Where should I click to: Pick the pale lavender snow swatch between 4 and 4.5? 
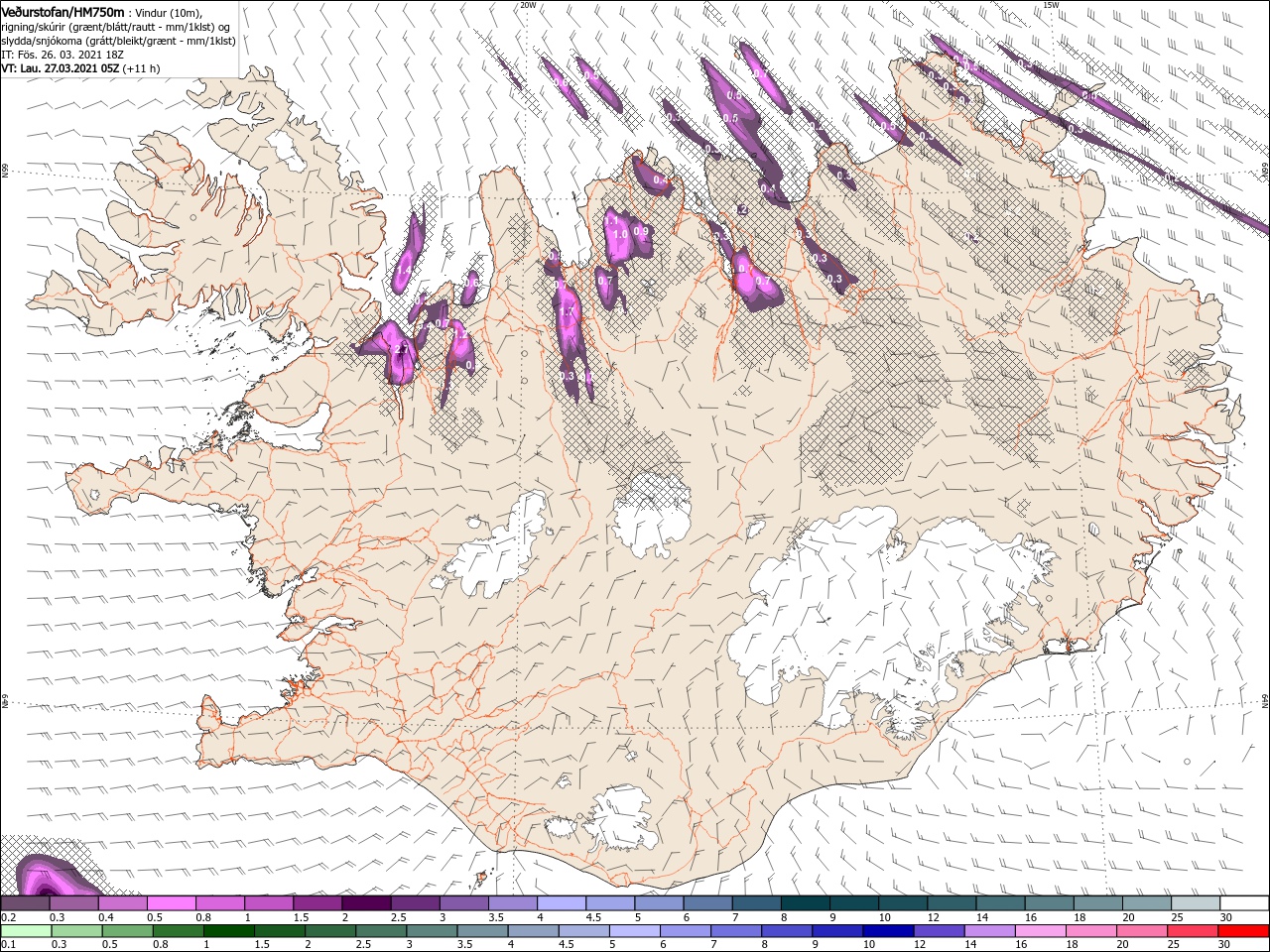(x=562, y=903)
